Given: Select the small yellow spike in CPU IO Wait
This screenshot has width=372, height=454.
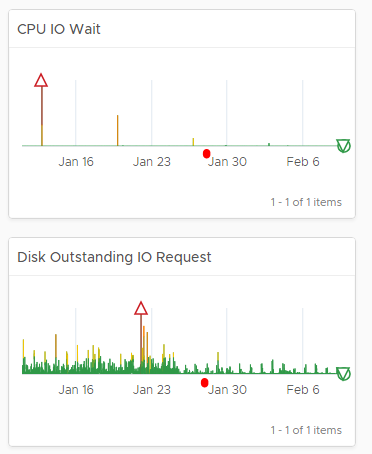Looking at the screenshot, I should (x=193, y=142).
